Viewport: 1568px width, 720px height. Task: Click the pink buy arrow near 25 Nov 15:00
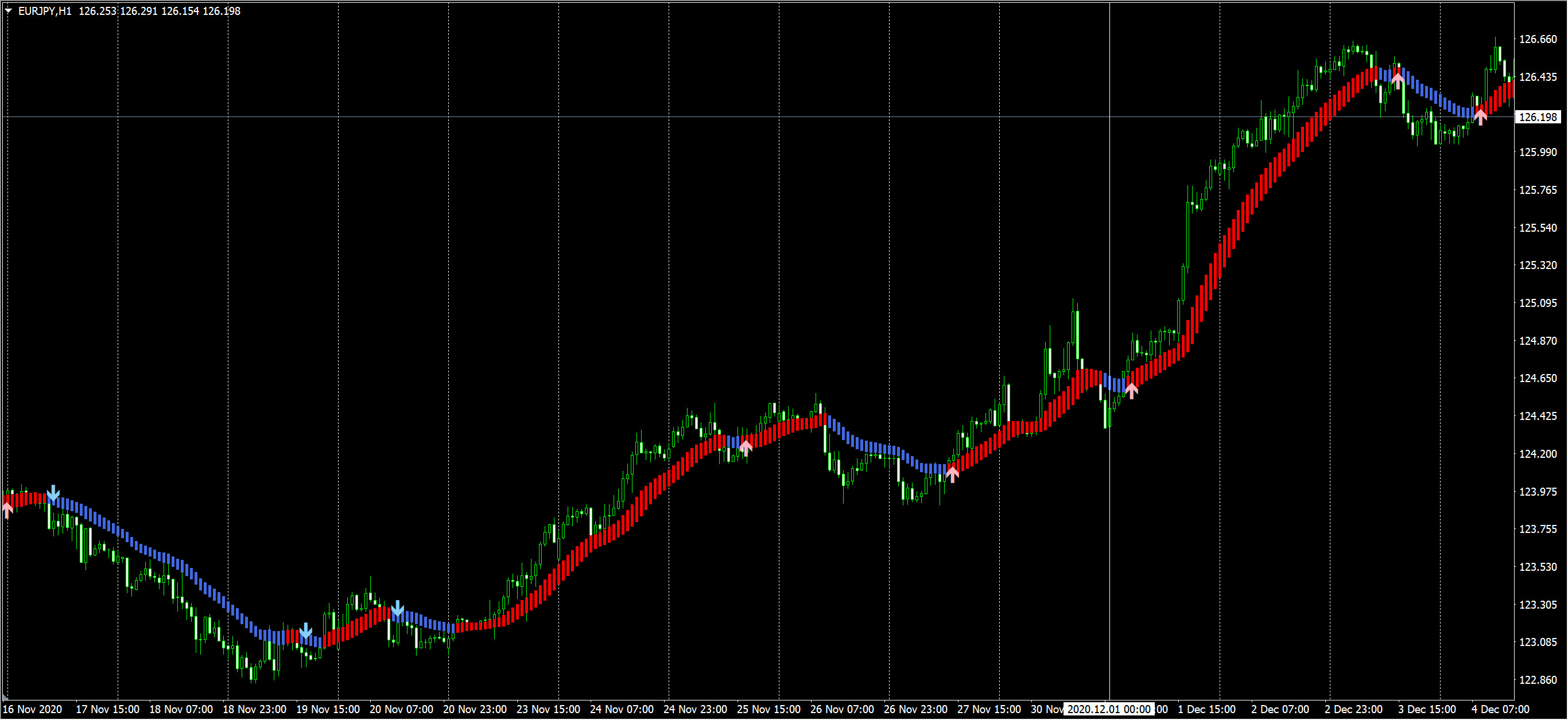click(746, 448)
